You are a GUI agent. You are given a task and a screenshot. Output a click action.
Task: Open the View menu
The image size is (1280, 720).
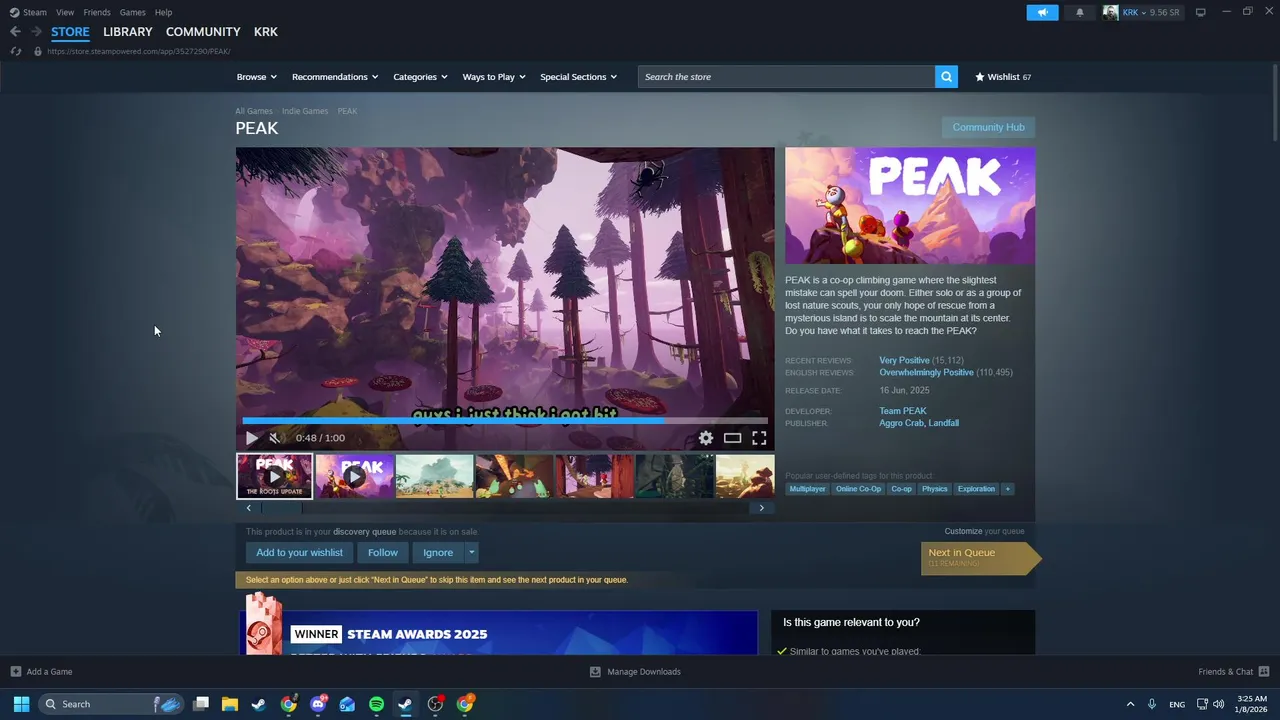point(65,12)
